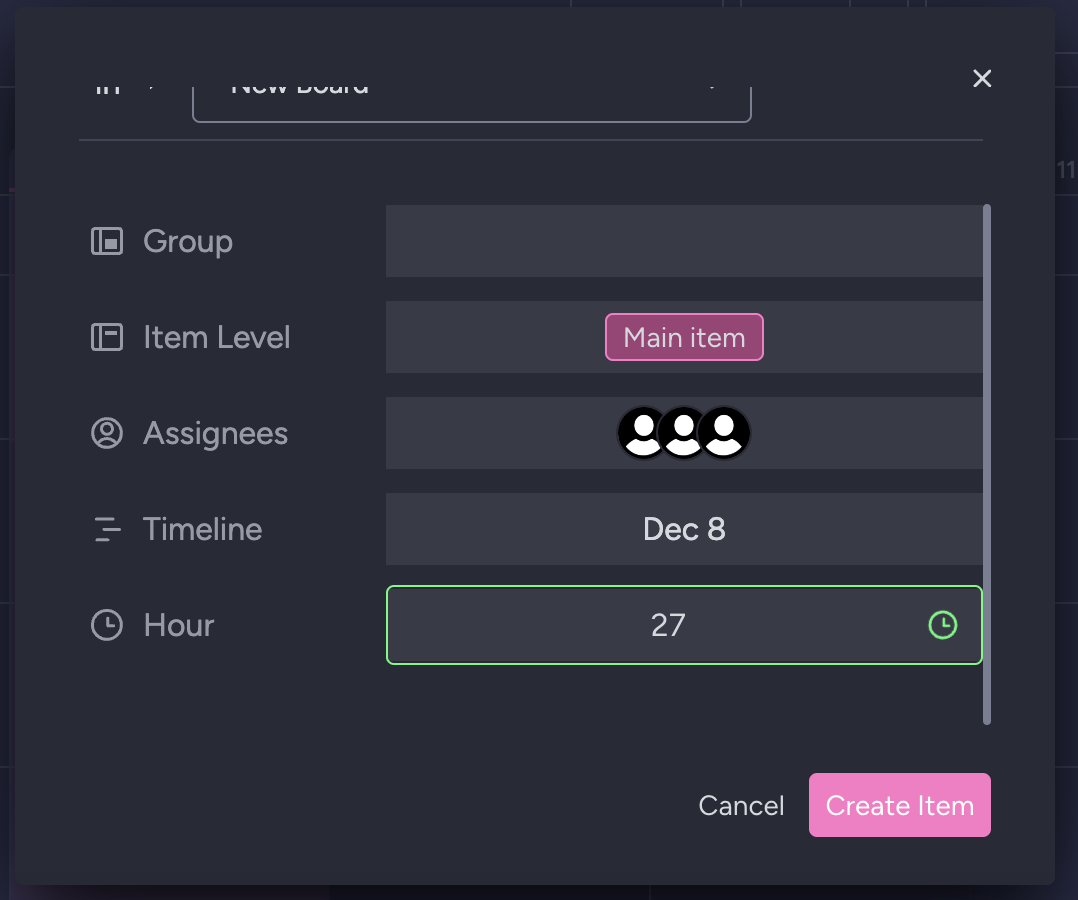This screenshot has height=900, width=1078.
Task: Open the Group field dropdown
Action: pyautogui.click(x=684, y=241)
